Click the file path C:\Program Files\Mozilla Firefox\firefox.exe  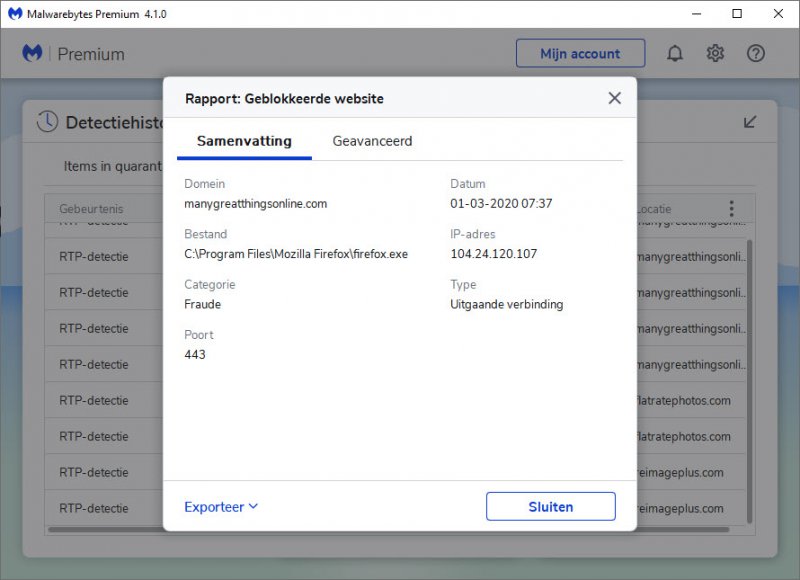[x=296, y=254]
